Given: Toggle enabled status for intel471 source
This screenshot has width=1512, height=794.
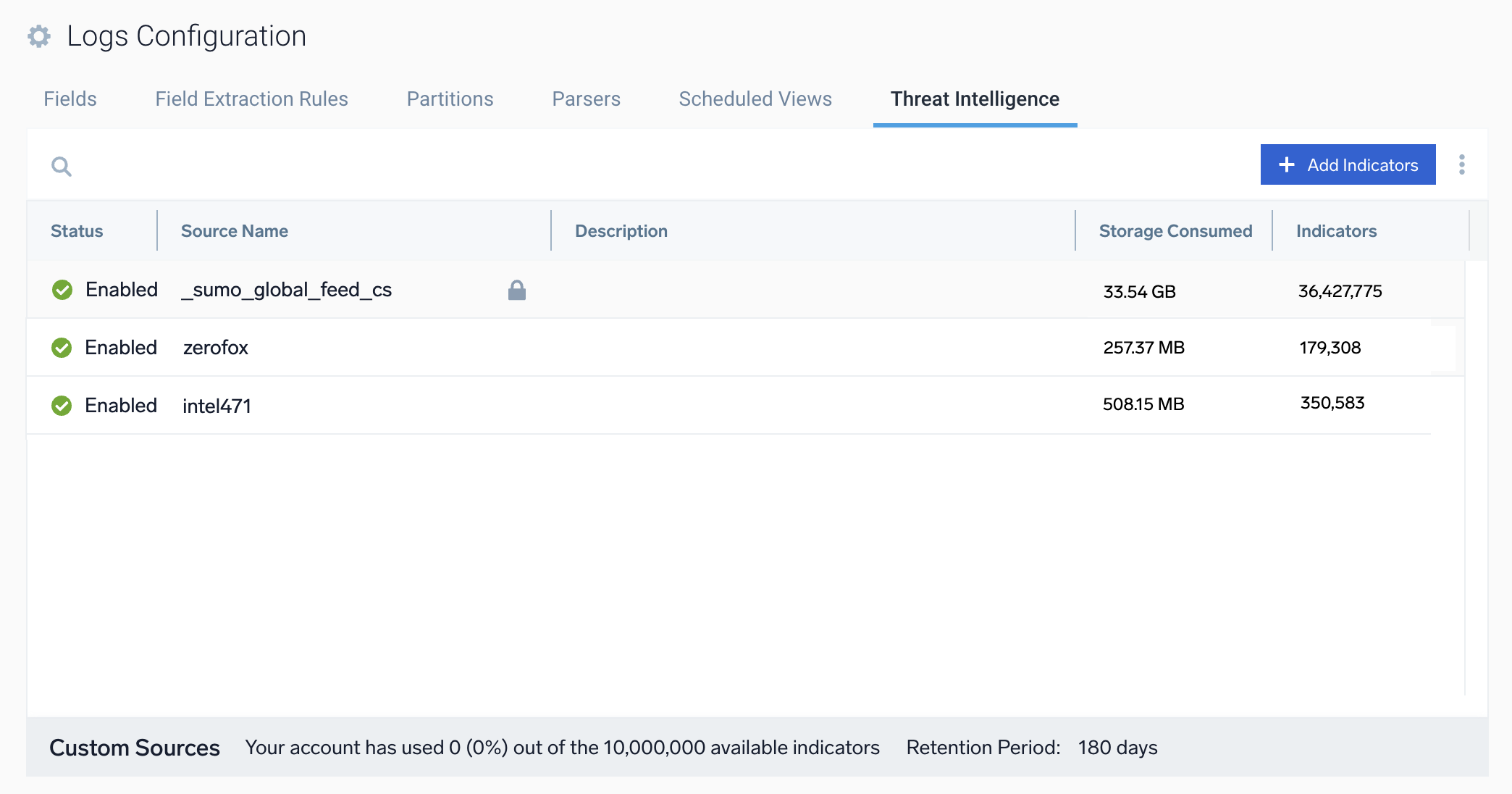Looking at the screenshot, I should [62, 405].
